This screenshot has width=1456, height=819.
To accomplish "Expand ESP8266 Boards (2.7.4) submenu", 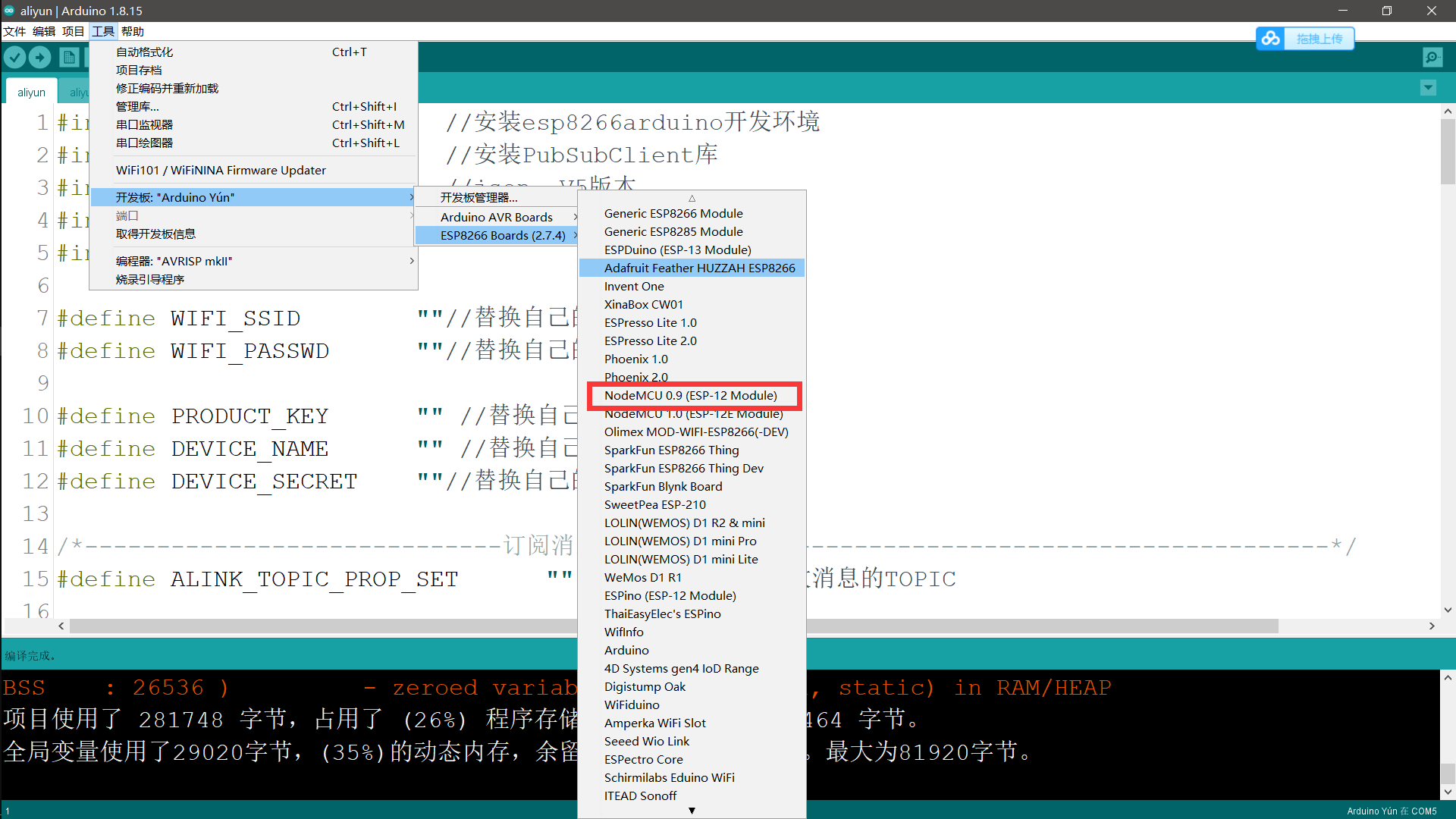I will (497, 235).
